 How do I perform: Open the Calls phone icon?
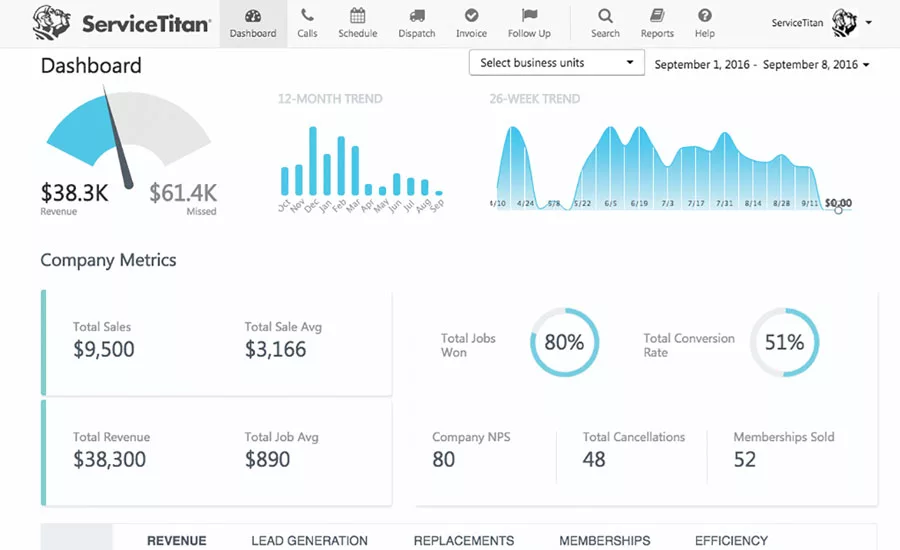pyautogui.click(x=307, y=15)
